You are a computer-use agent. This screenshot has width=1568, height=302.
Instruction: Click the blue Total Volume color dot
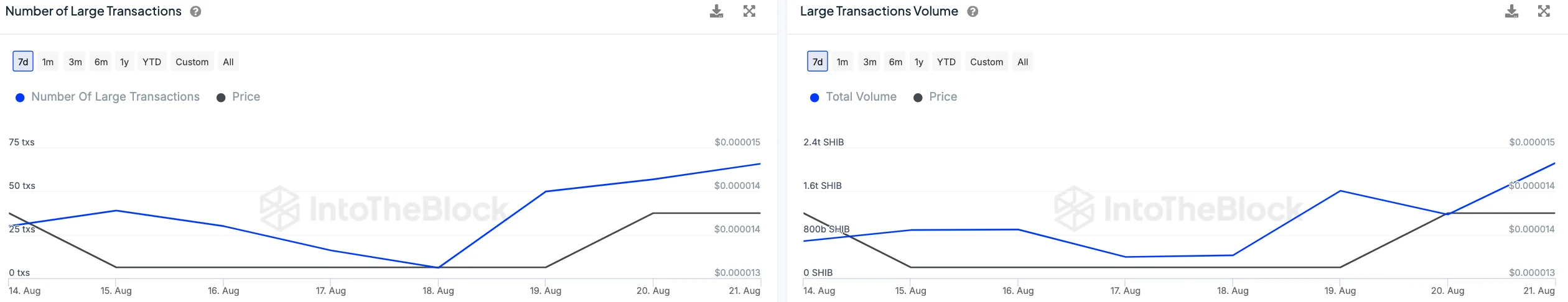click(x=814, y=98)
